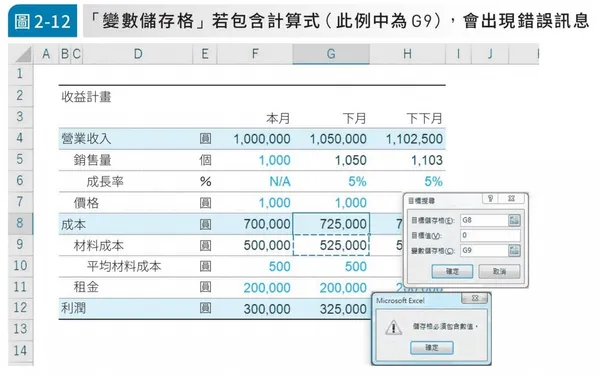
Task: Focus the 變數儲存格 field containing G9
Action: pyautogui.click(x=484, y=251)
